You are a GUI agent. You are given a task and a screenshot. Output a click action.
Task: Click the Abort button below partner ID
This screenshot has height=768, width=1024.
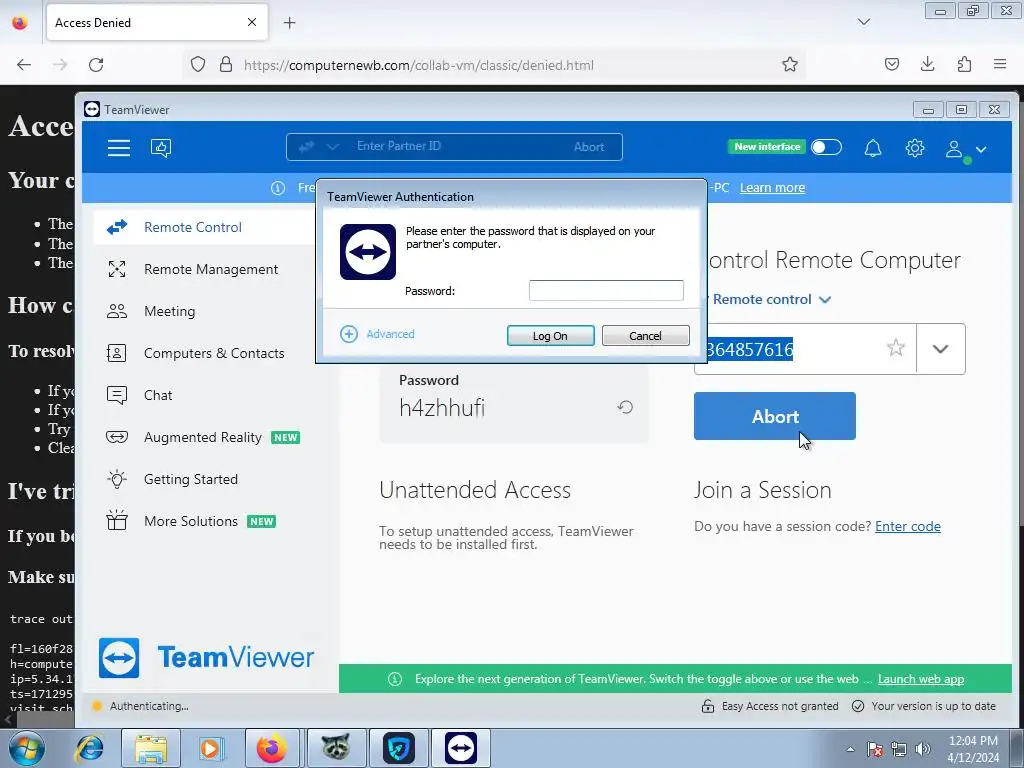tap(775, 416)
